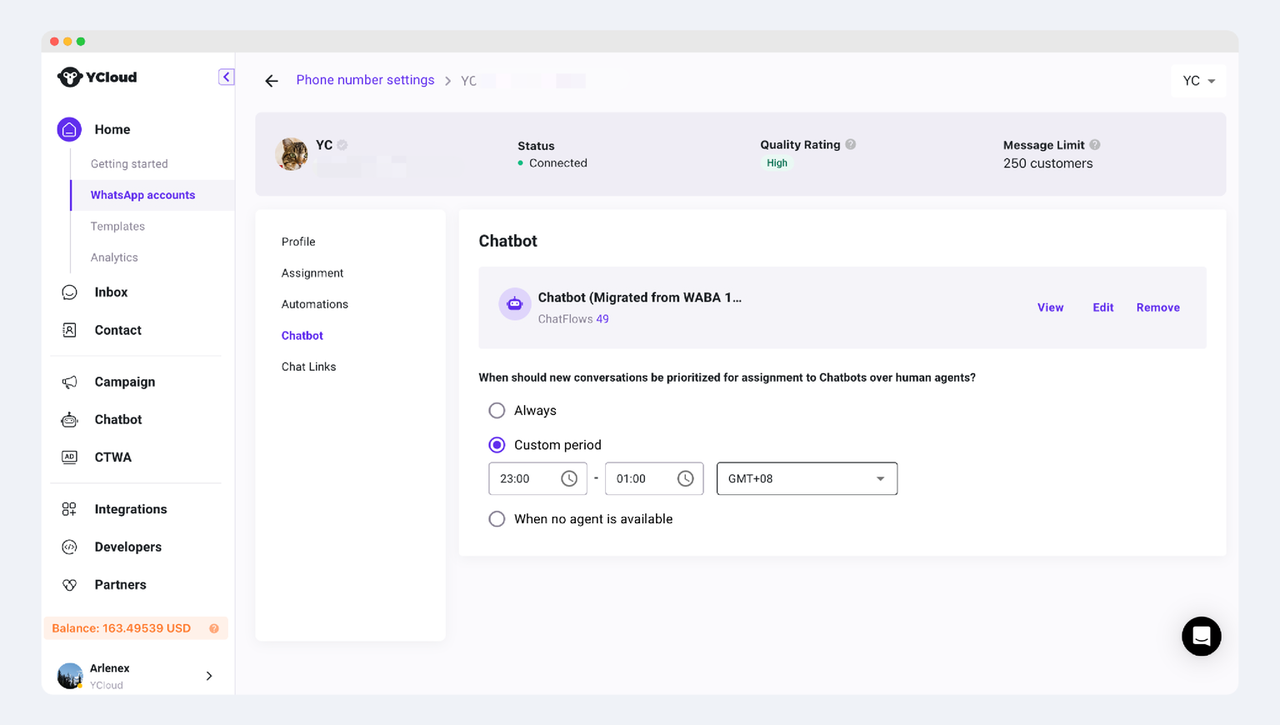
Task: Select the Custom period radio option
Action: click(x=497, y=445)
